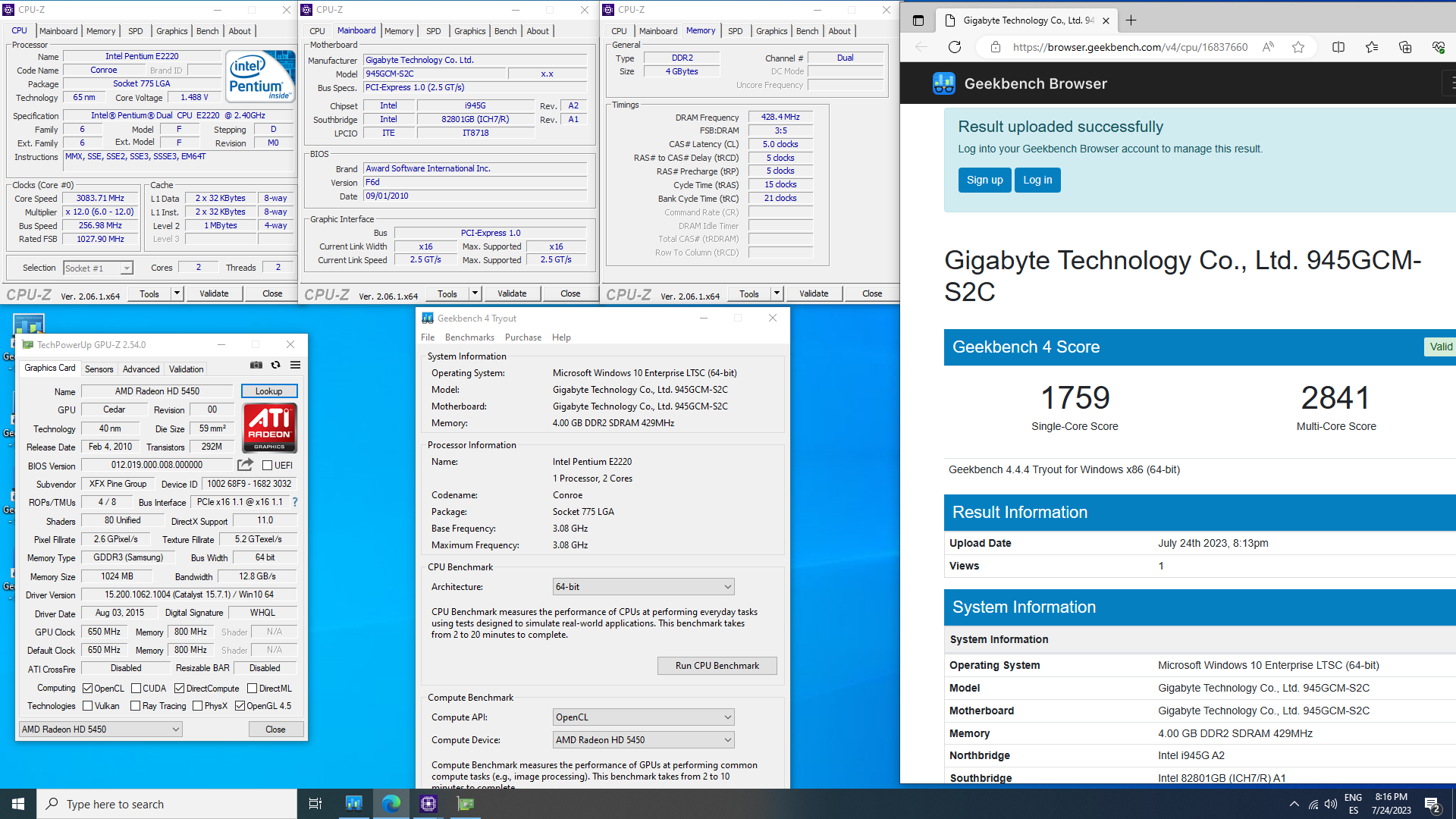Click the site info lock icon in address bar
Screen dimensions: 1456x819
(x=996, y=47)
